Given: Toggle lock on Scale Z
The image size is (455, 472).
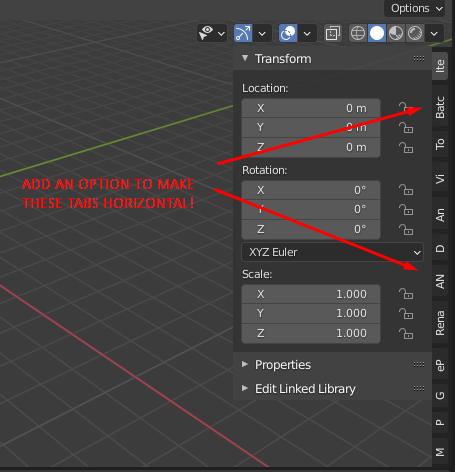Looking at the screenshot, I should 406,333.
